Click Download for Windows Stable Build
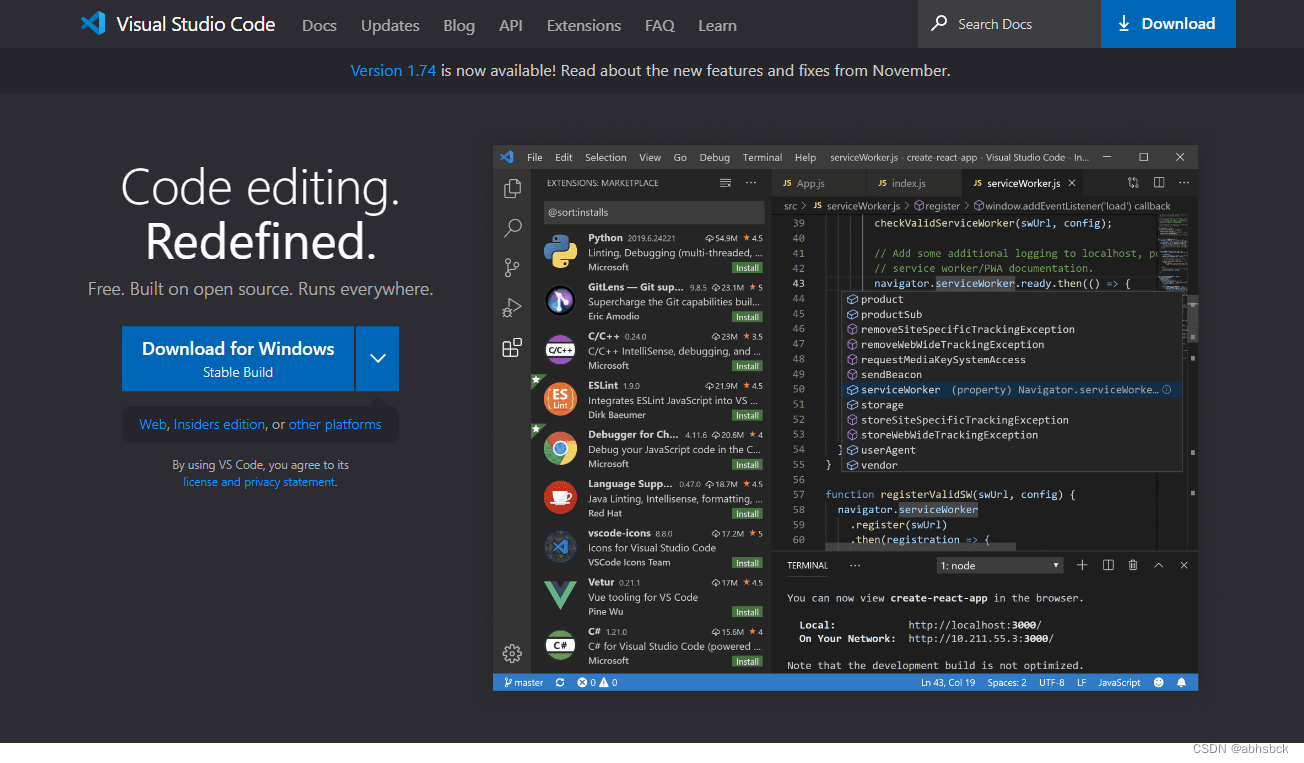Screen dimensions: 1304x763 [x=238, y=358]
